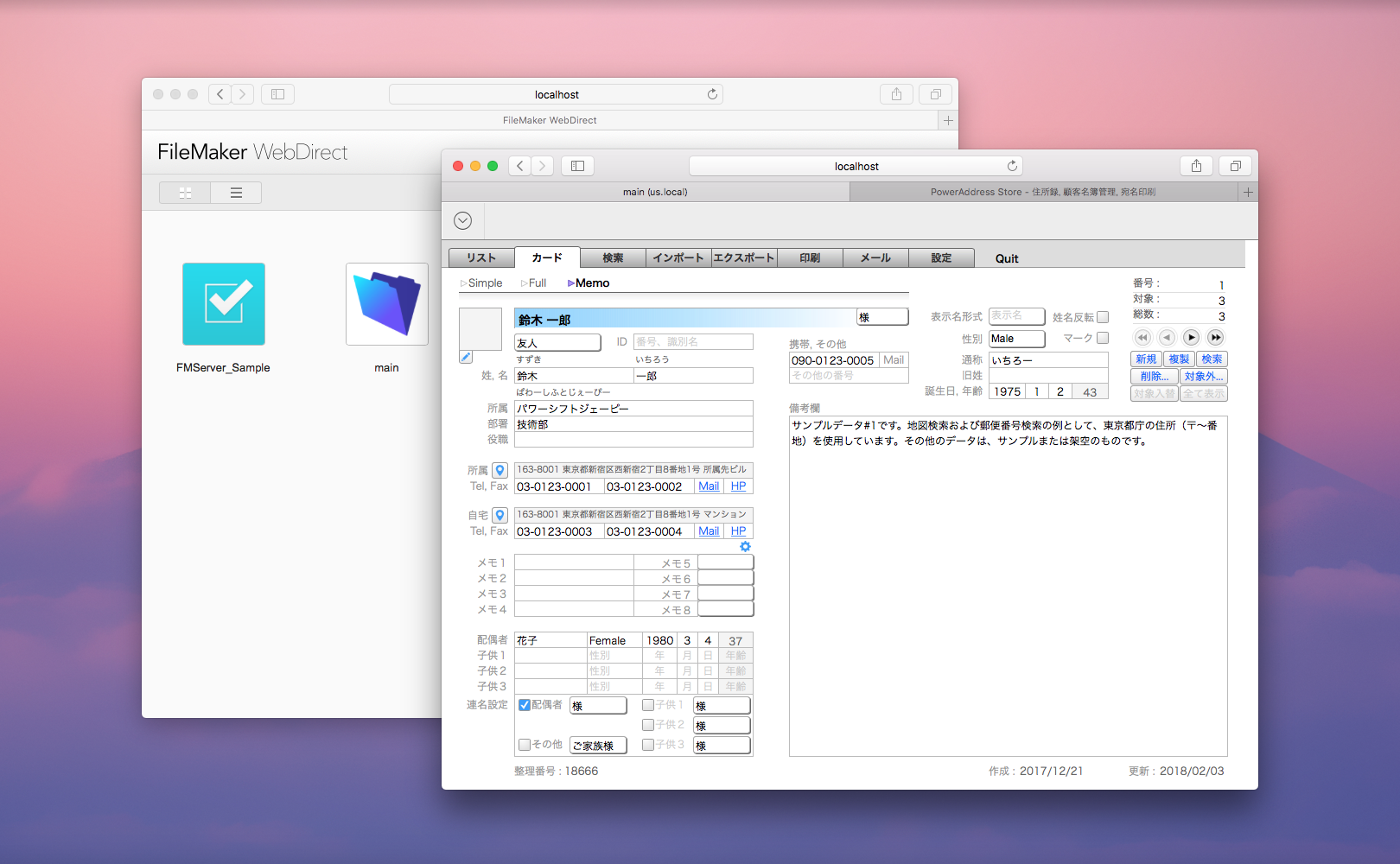Reload page in back Safari window
Viewport: 1400px width, 864px height.
tap(712, 94)
